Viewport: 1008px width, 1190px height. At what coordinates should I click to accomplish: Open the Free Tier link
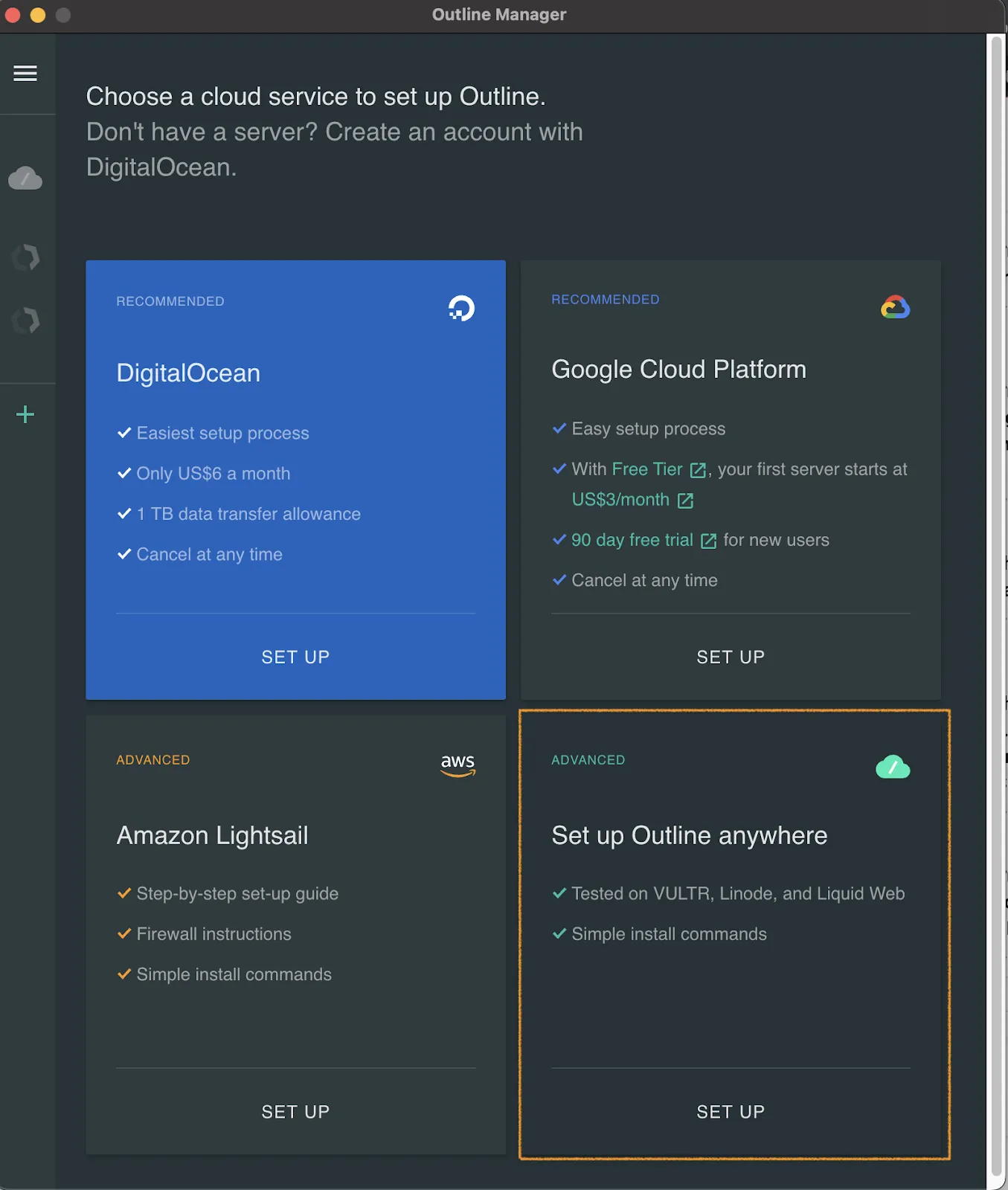click(647, 469)
